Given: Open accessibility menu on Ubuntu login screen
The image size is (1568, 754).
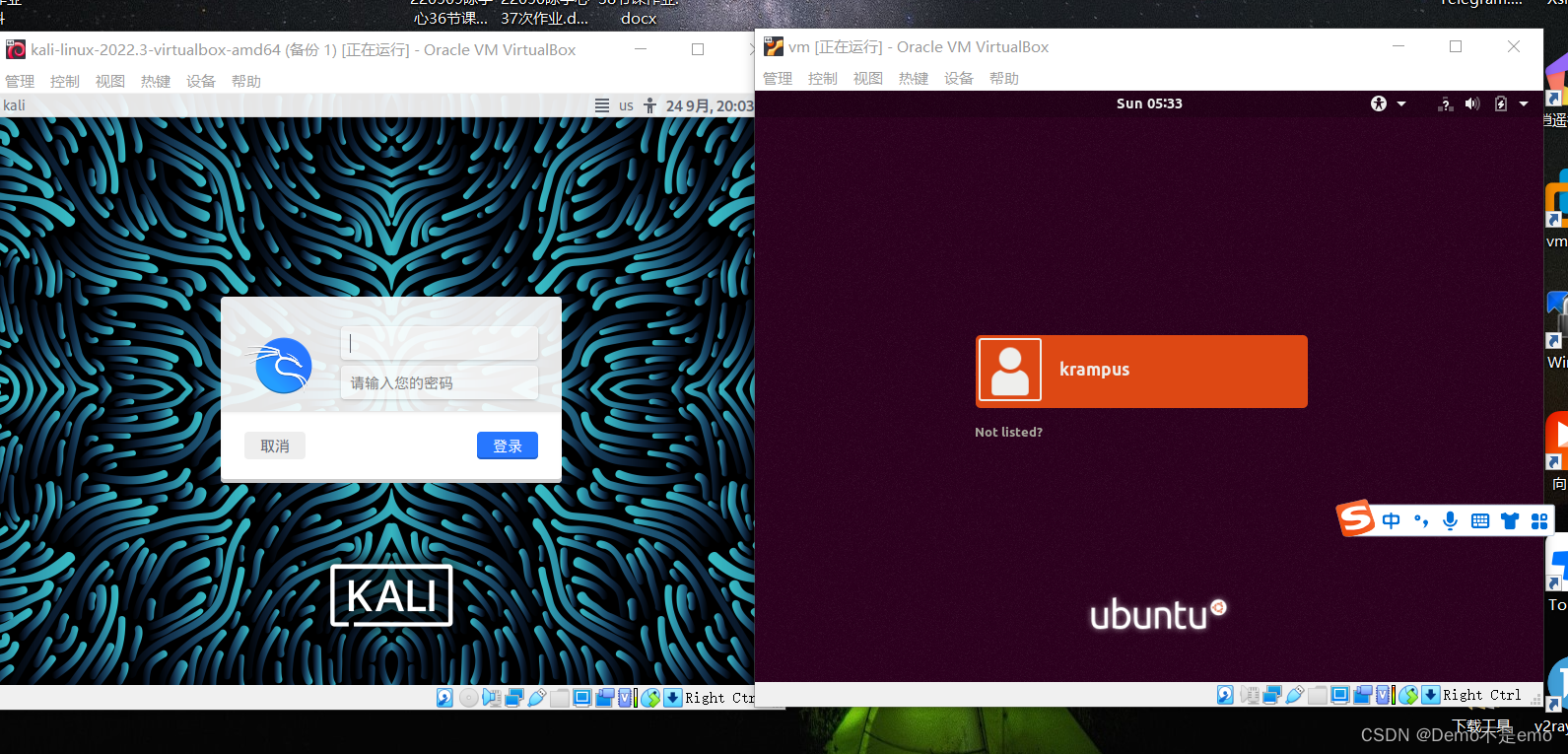Looking at the screenshot, I should click(1379, 103).
